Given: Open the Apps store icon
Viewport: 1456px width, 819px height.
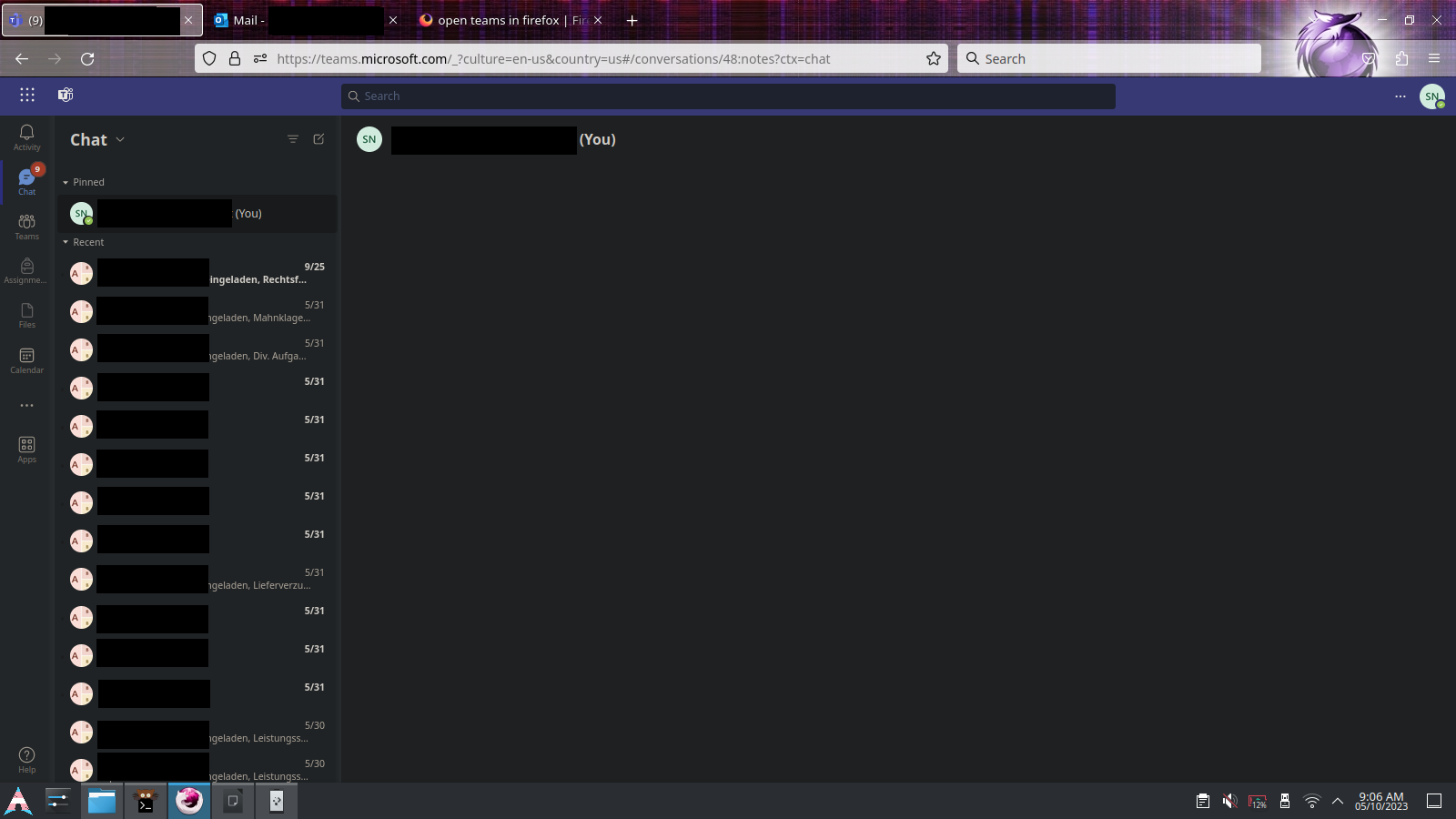Looking at the screenshot, I should 26,450.
